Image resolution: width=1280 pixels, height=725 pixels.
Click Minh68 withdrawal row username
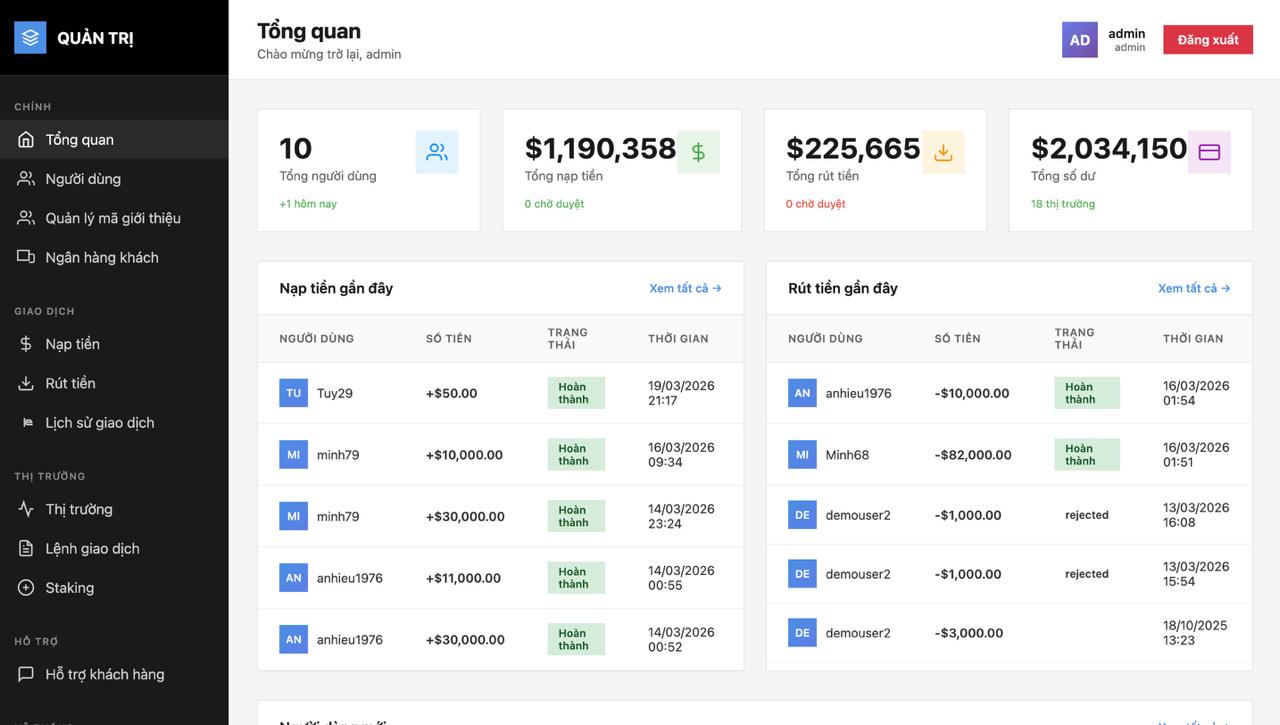[847, 455]
